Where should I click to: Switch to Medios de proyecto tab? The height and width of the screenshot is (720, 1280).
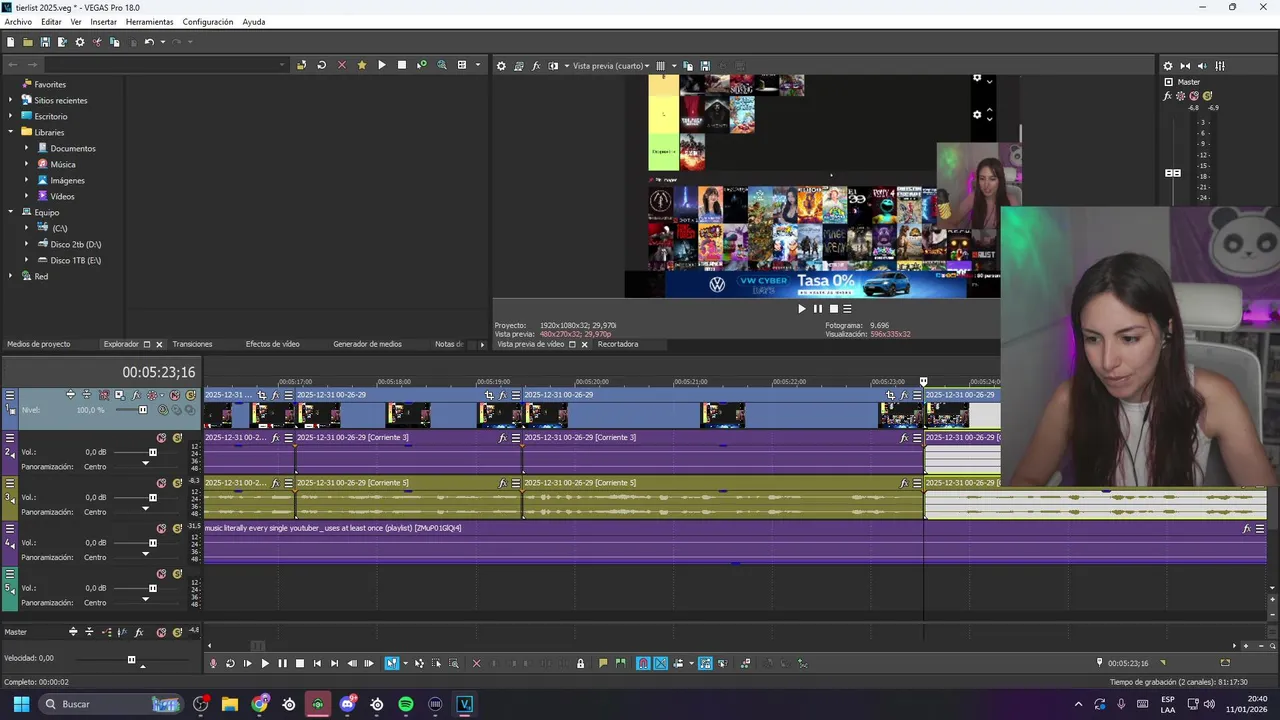coord(39,344)
